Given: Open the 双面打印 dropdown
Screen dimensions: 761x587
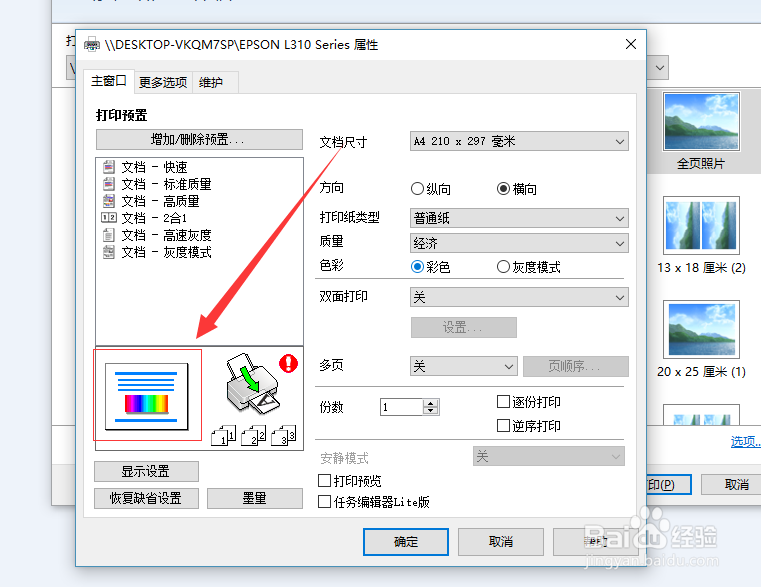Looking at the screenshot, I should 519,297.
